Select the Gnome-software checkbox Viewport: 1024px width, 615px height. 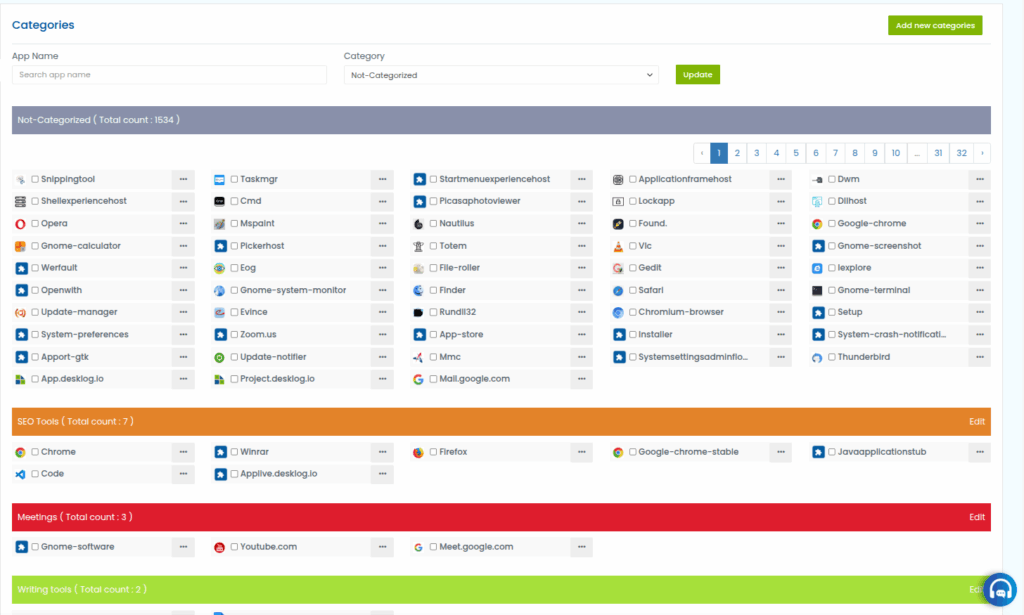(35, 547)
